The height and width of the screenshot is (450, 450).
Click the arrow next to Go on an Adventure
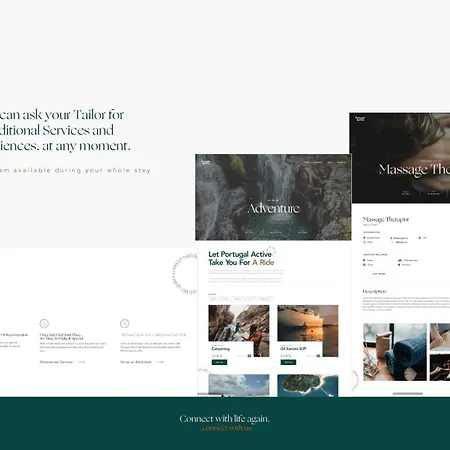click(160, 362)
